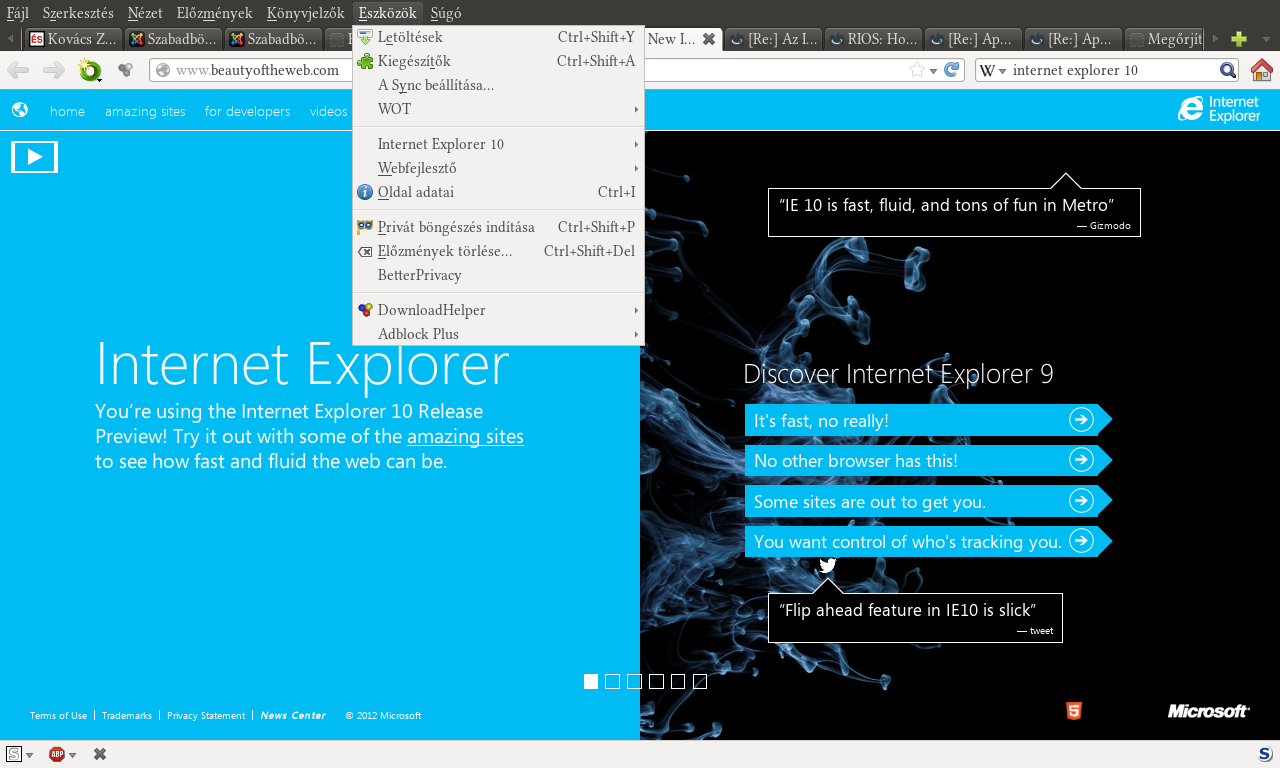Open the Könyvjelzők menu
The height and width of the screenshot is (768, 1280).
pyautogui.click(x=305, y=13)
